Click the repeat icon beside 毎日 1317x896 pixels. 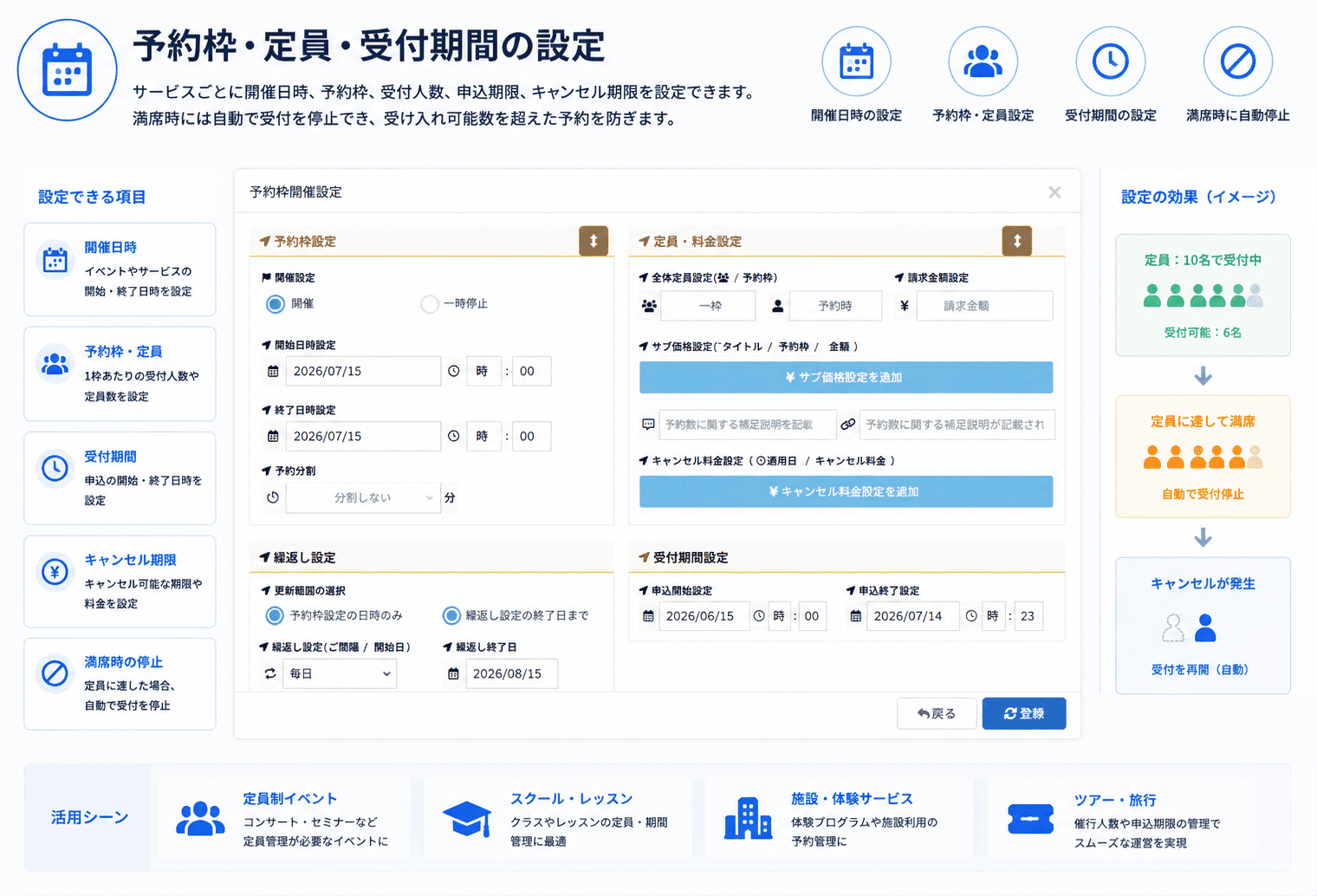270,673
